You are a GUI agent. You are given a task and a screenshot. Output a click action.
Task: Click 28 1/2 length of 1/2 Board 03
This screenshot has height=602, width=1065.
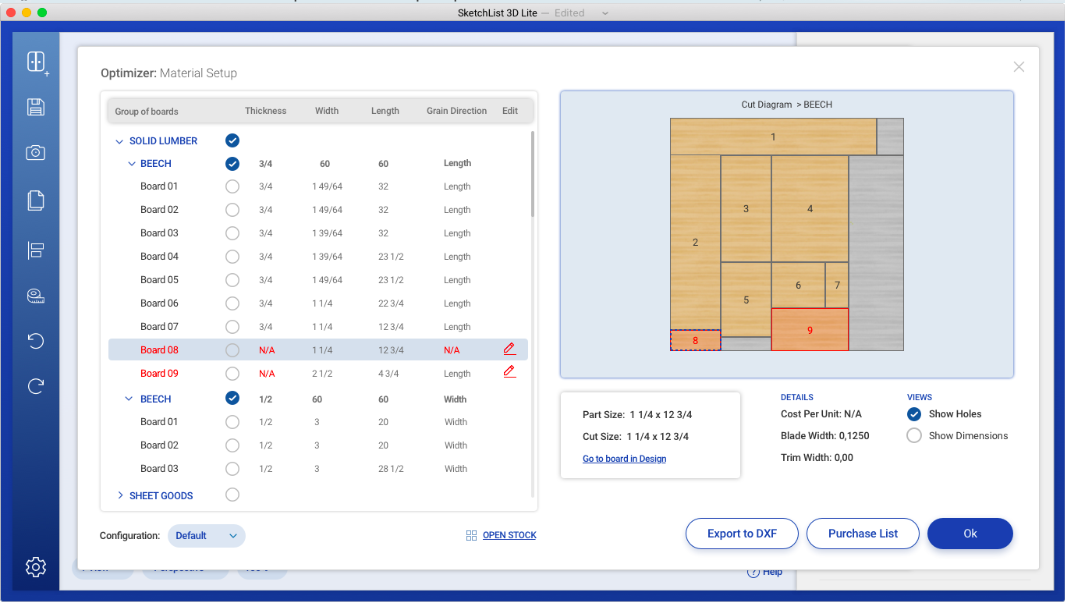(x=391, y=469)
